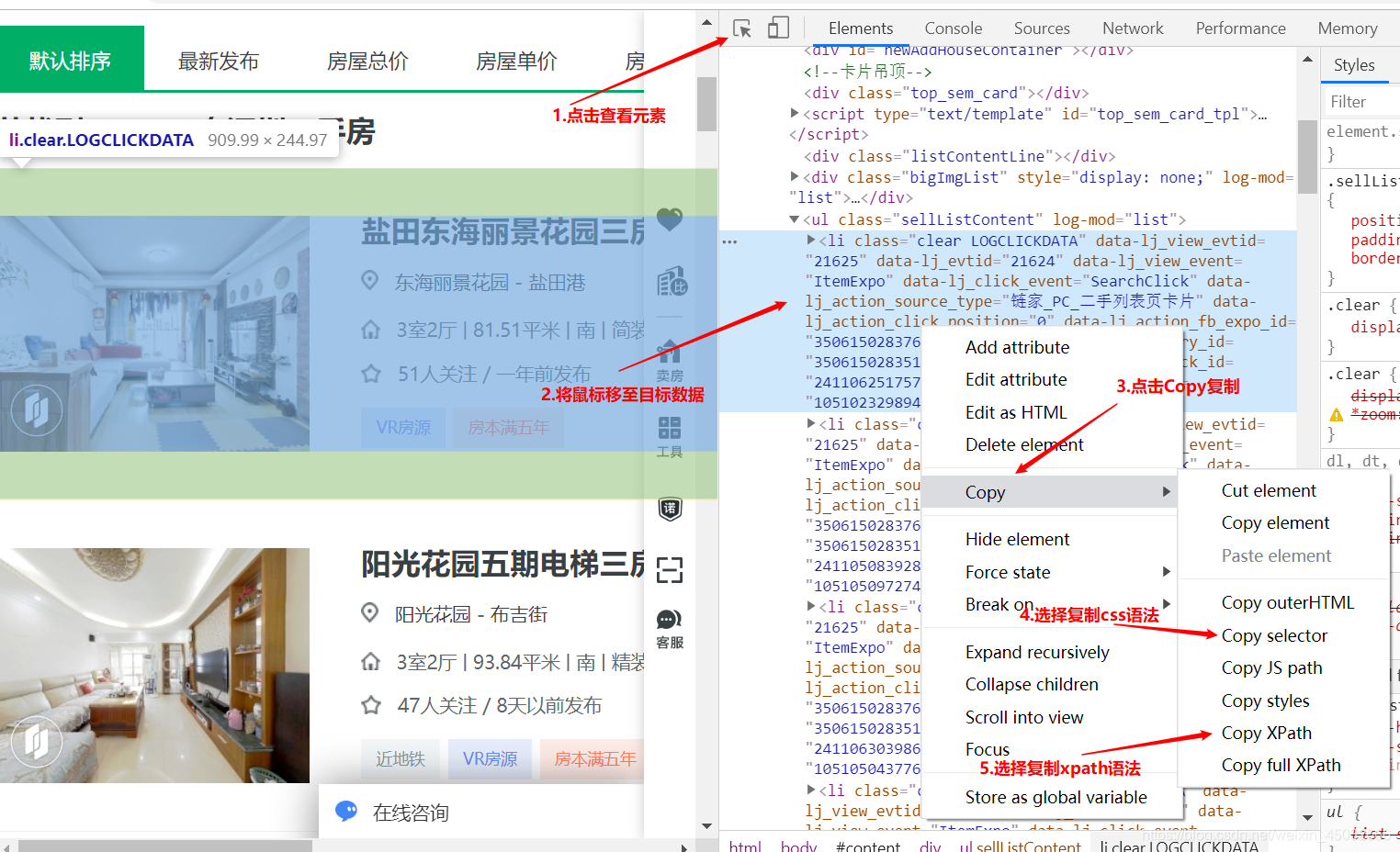Expand the script top_sem_card_tpl node

click(795, 113)
